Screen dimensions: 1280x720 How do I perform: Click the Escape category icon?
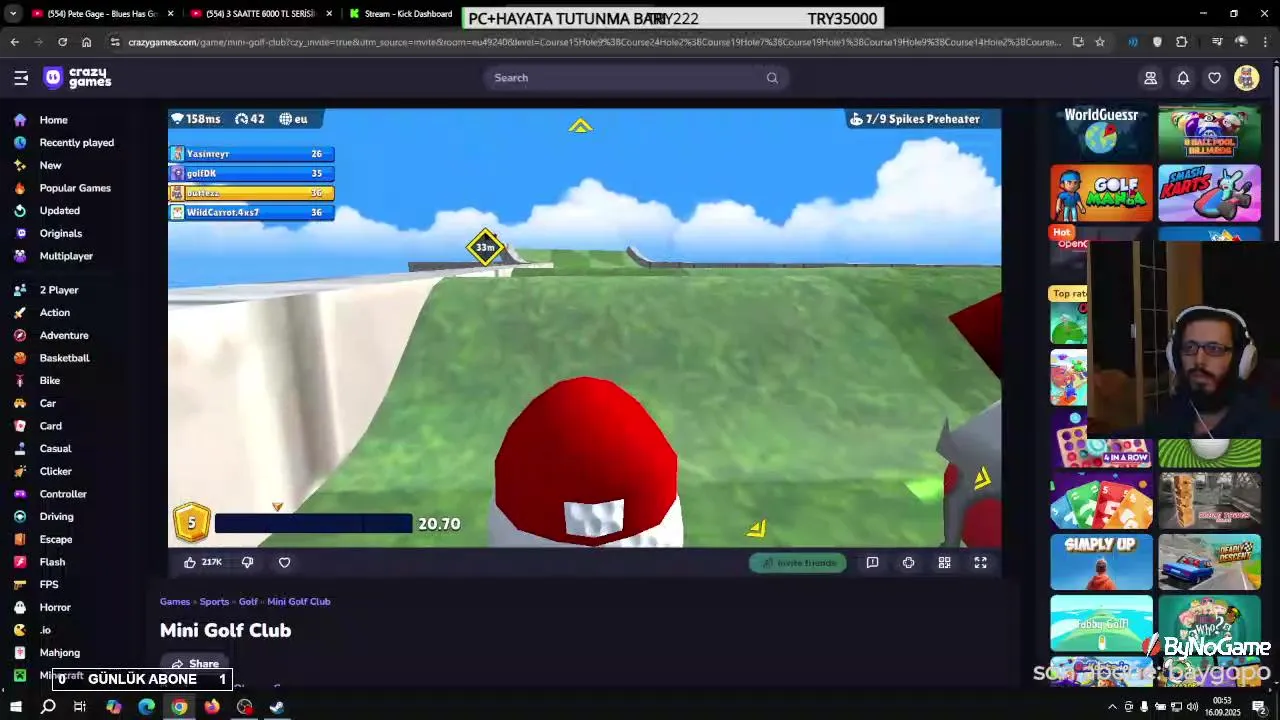tap(20, 539)
